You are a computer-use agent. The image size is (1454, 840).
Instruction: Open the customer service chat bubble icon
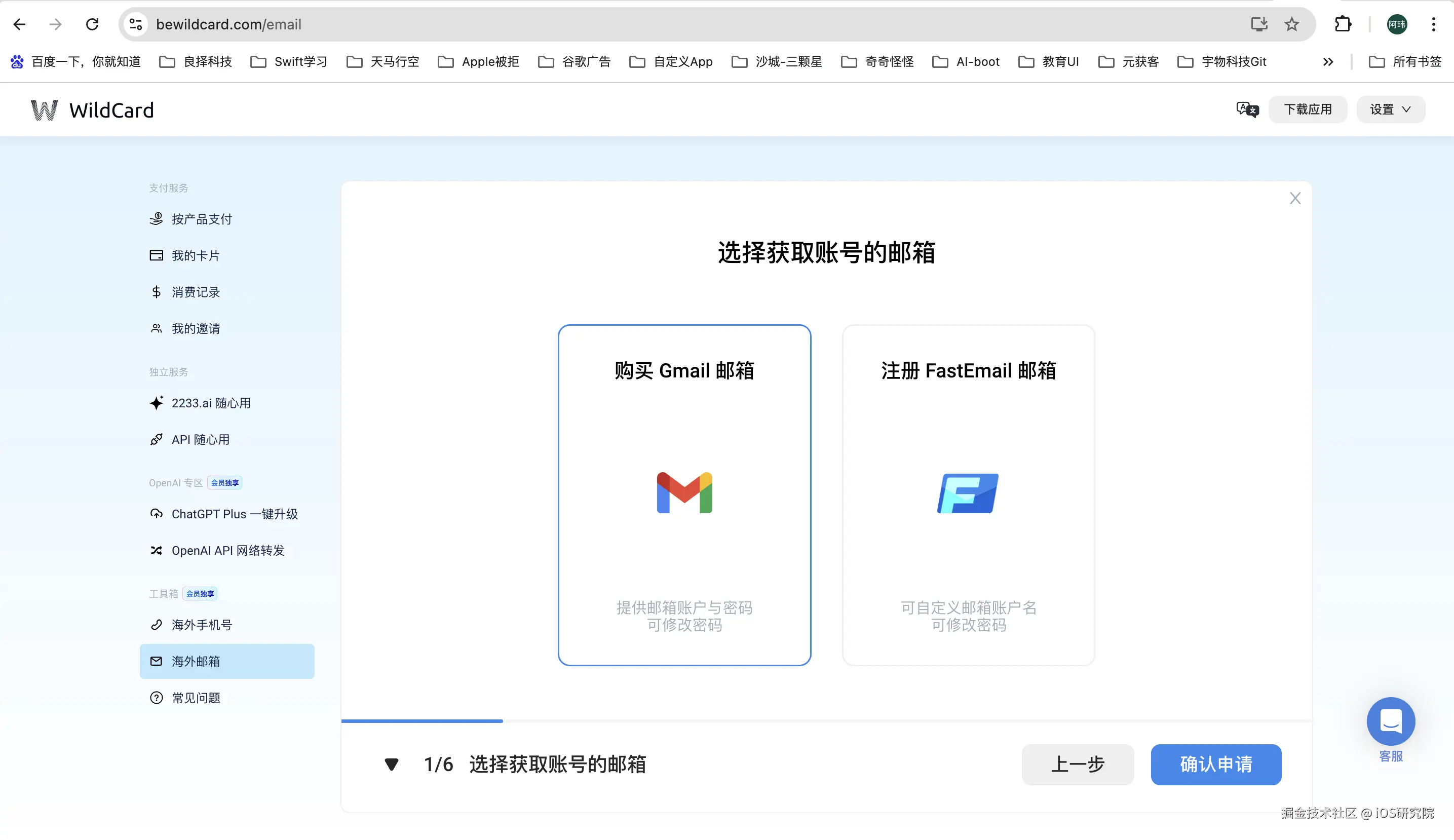coord(1390,721)
